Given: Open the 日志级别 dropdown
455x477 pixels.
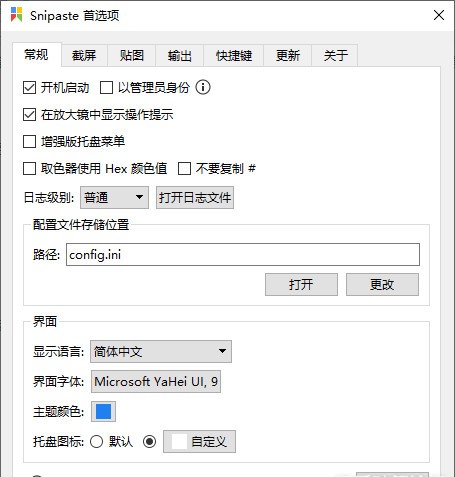Looking at the screenshot, I should pyautogui.click(x=114, y=198).
